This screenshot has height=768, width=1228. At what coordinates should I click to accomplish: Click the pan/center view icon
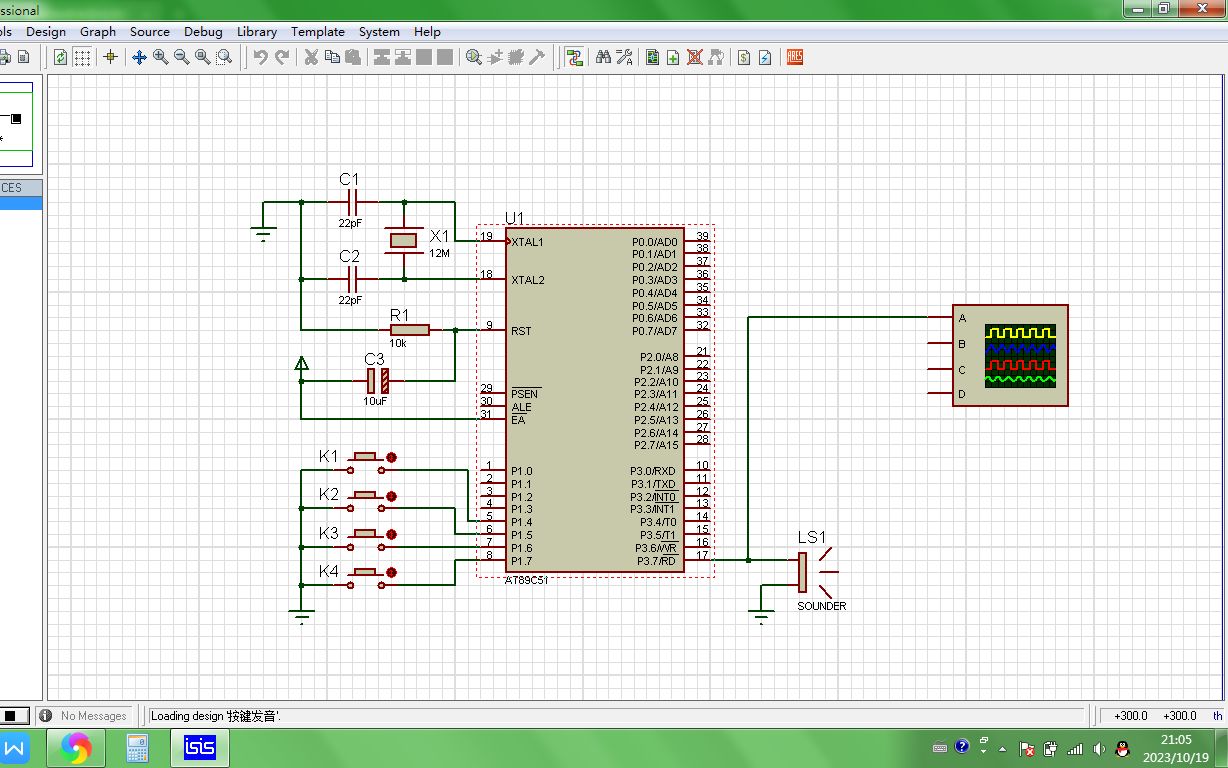click(139, 57)
